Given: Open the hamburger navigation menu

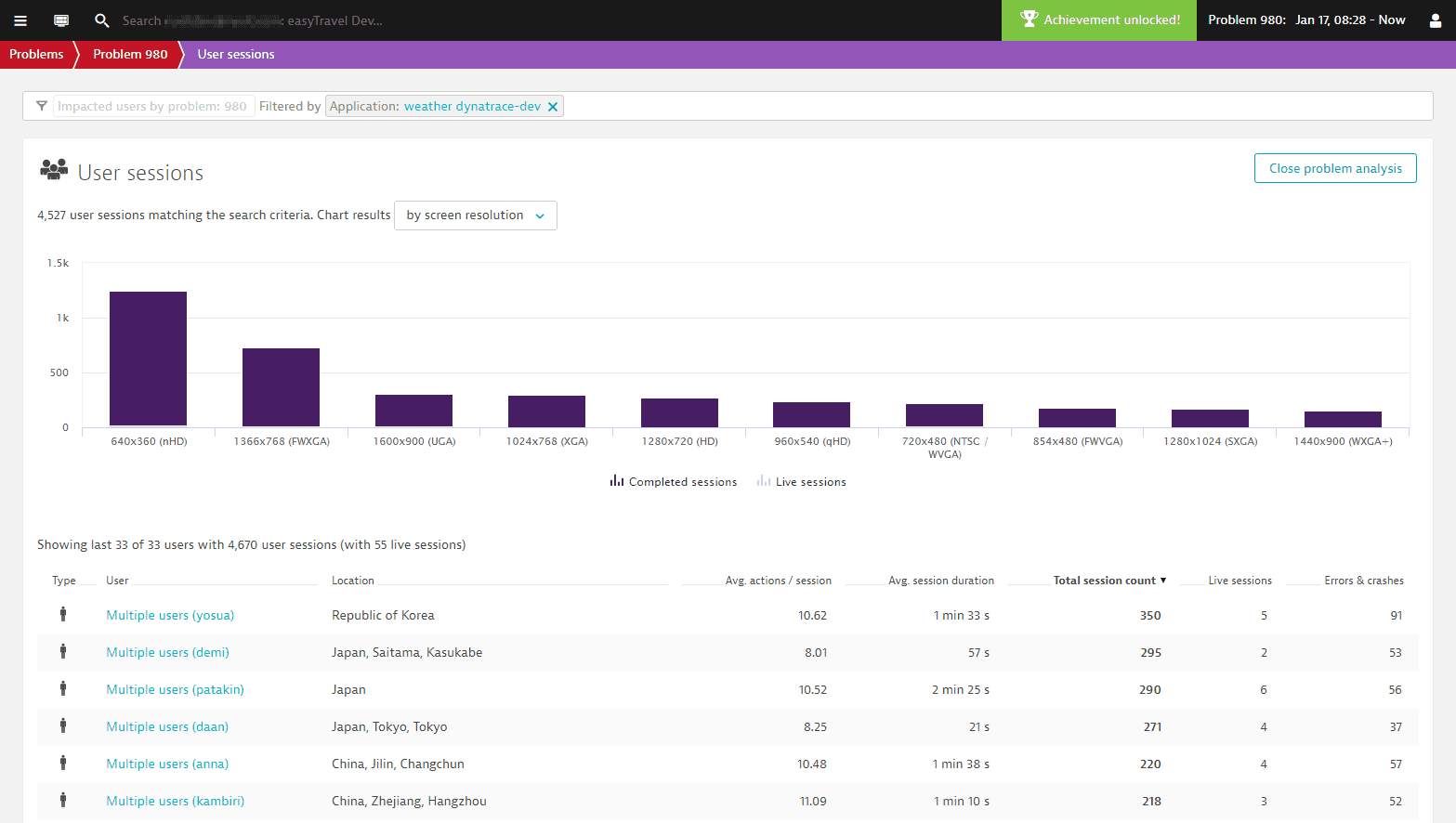Looking at the screenshot, I should click(x=20, y=20).
